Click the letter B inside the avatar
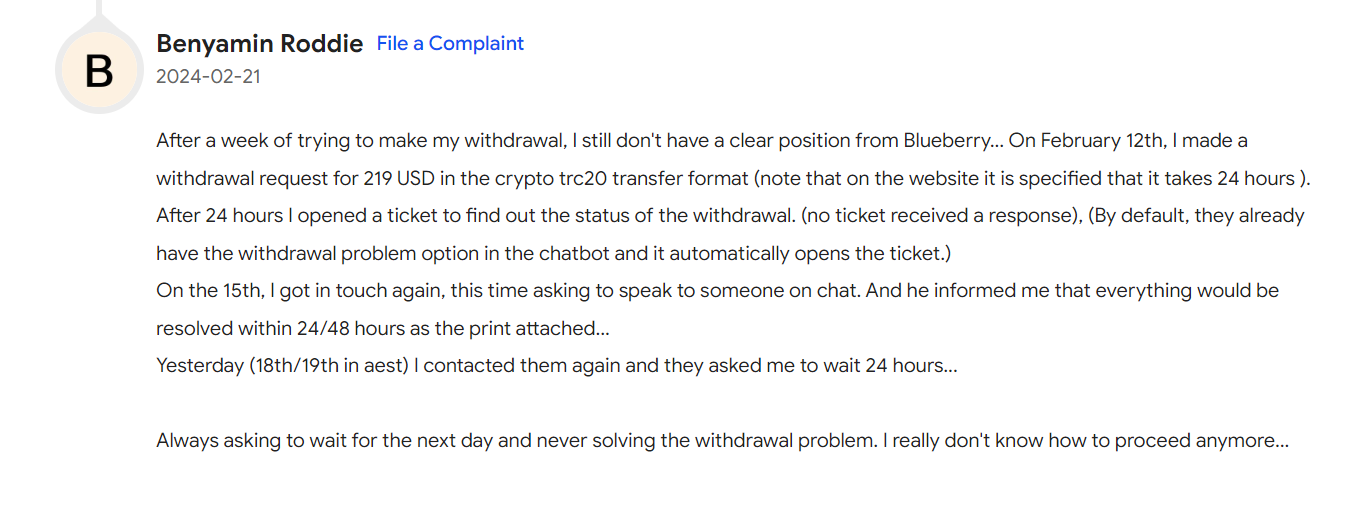 tap(98, 72)
